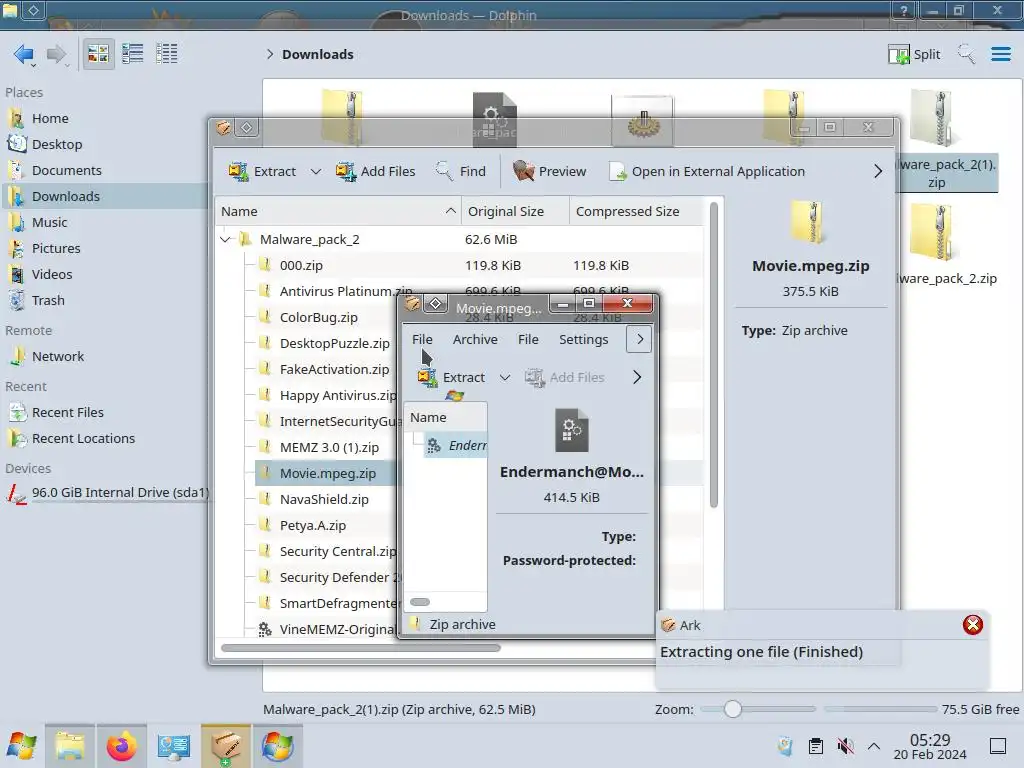Open Firefox from the taskbar
Screen dimensions: 1024x768
point(121,746)
